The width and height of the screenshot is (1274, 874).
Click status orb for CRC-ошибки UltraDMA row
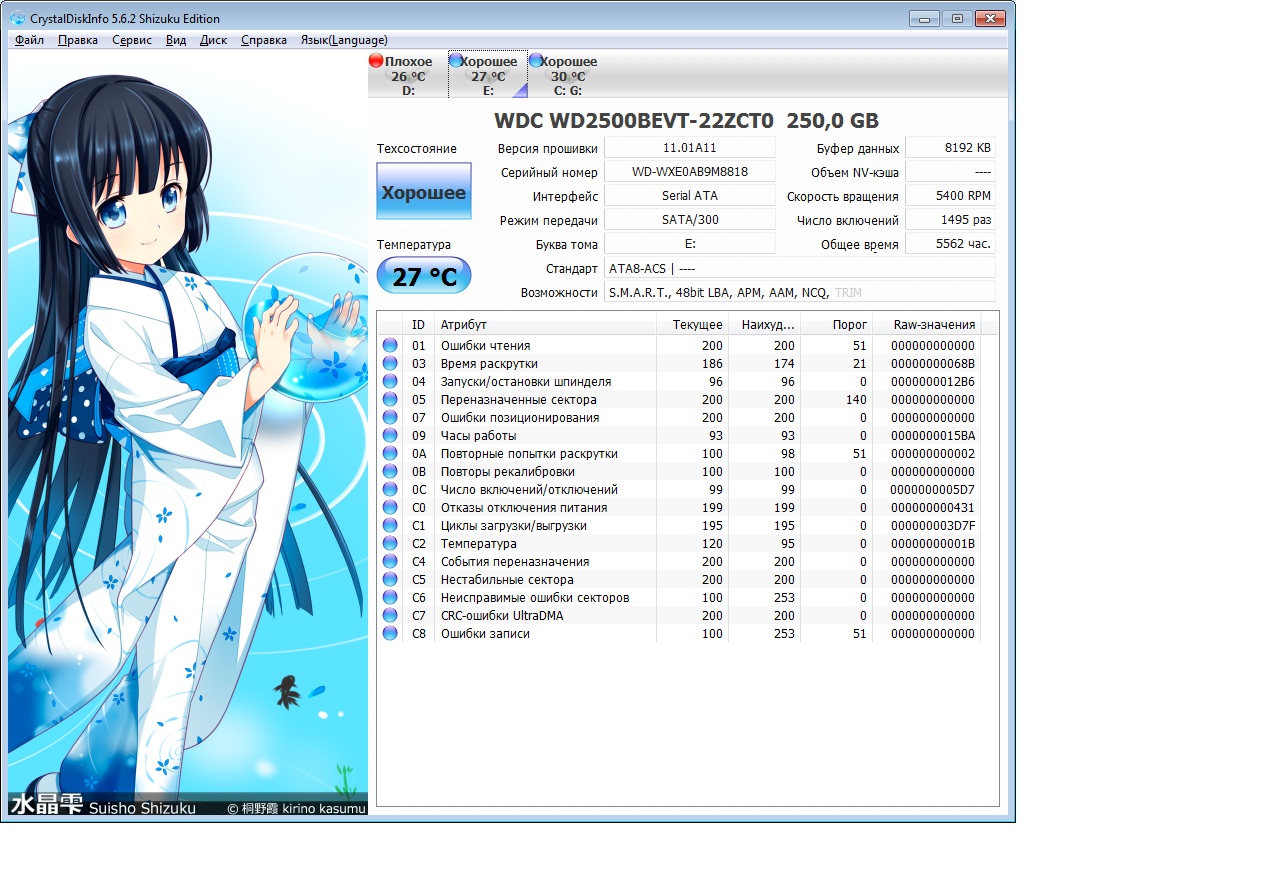(x=390, y=616)
